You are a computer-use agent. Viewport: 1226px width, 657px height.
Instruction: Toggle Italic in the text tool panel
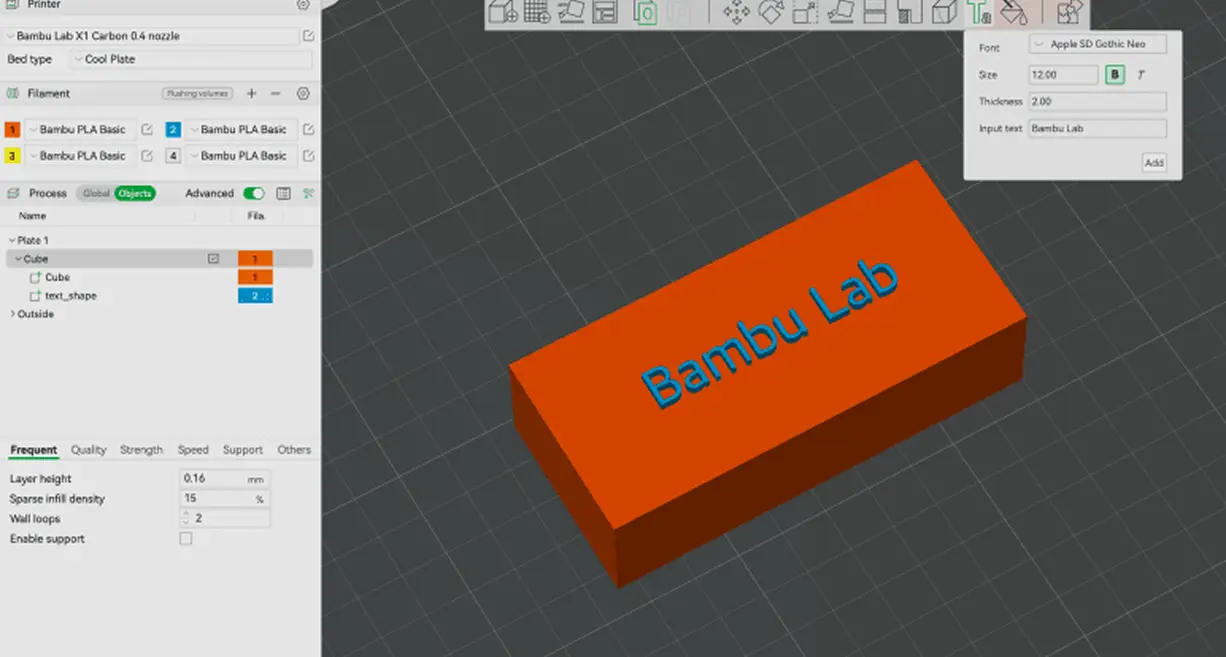click(x=1141, y=75)
